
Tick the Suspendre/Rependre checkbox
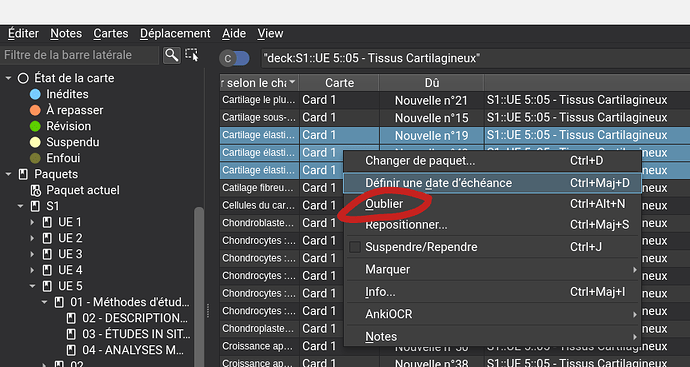tap(355, 247)
